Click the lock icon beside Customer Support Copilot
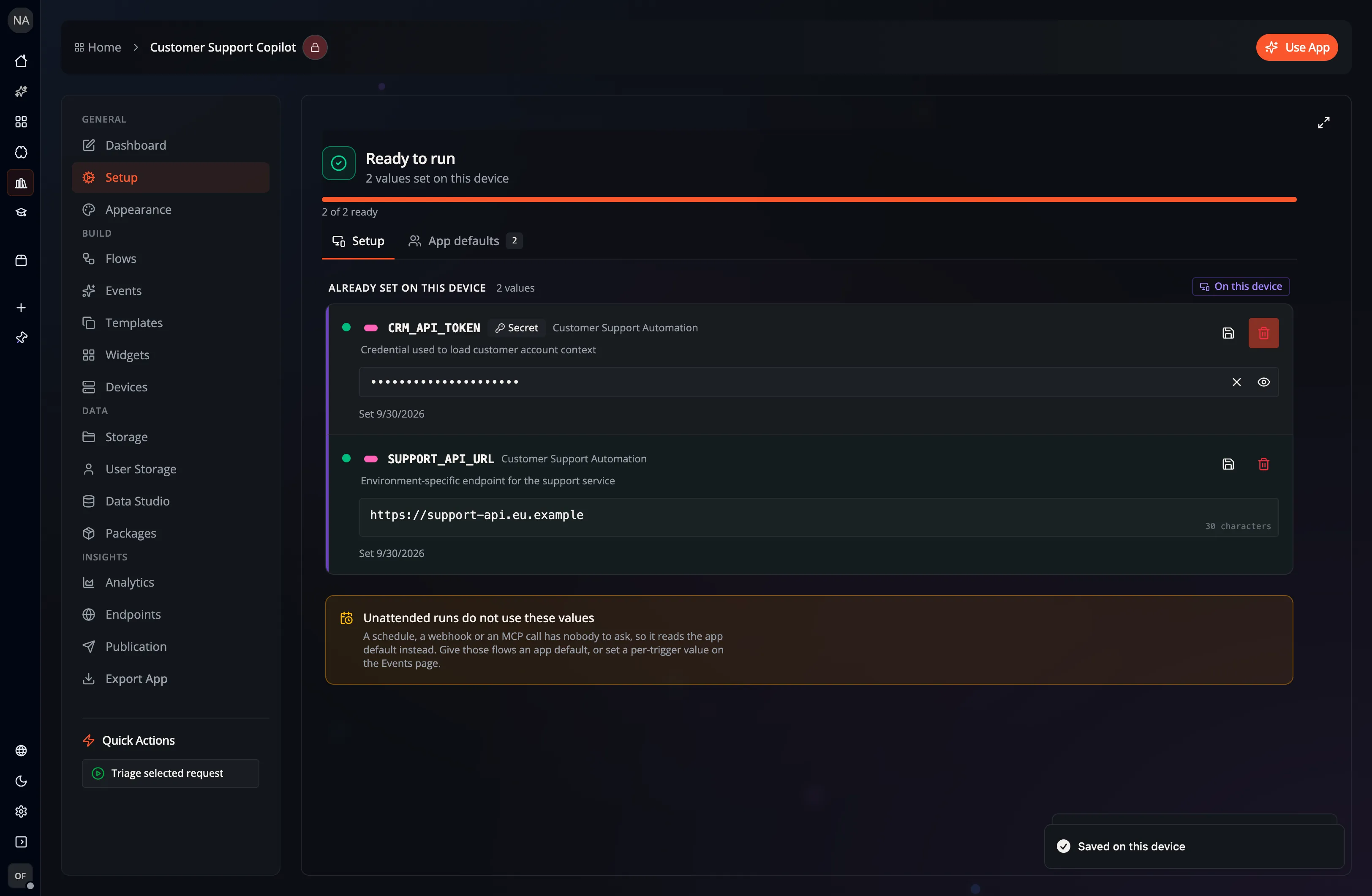 pyautogui.click(x=315, y=47)
